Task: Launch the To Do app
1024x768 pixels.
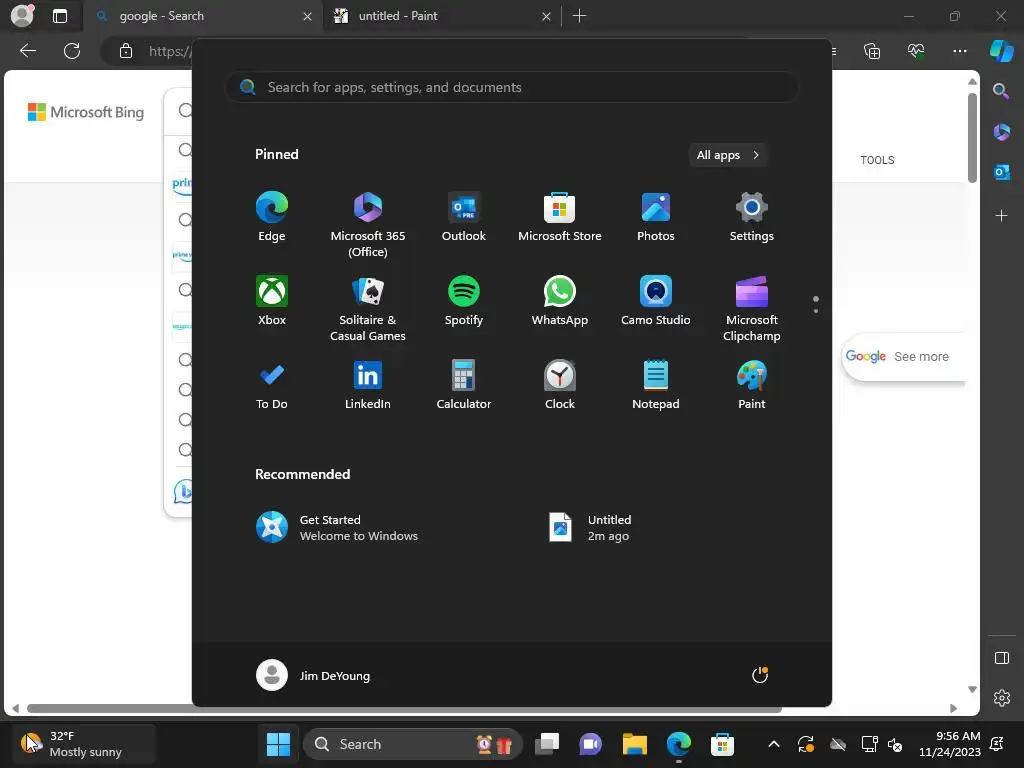Action: (x=272, y=385)
